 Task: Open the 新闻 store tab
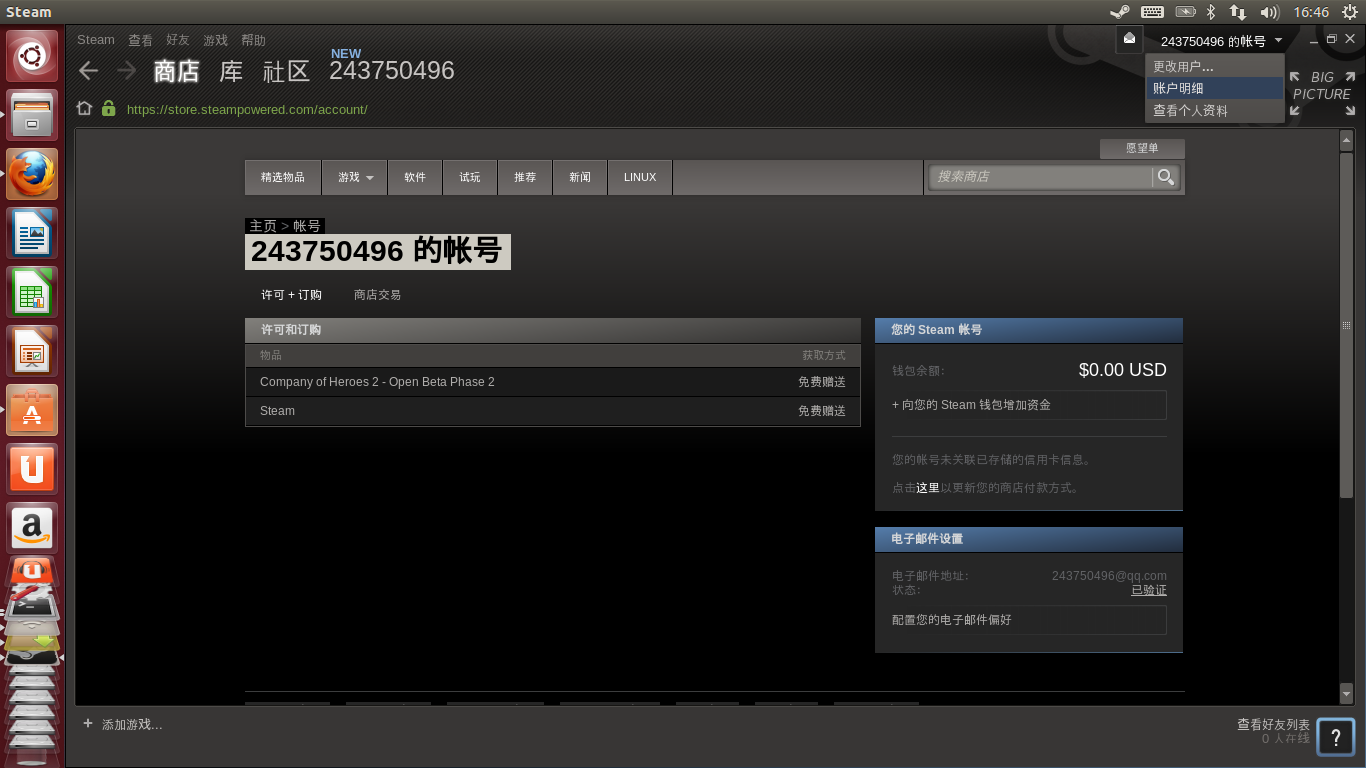pyautogui.click(x=580, y=177)
